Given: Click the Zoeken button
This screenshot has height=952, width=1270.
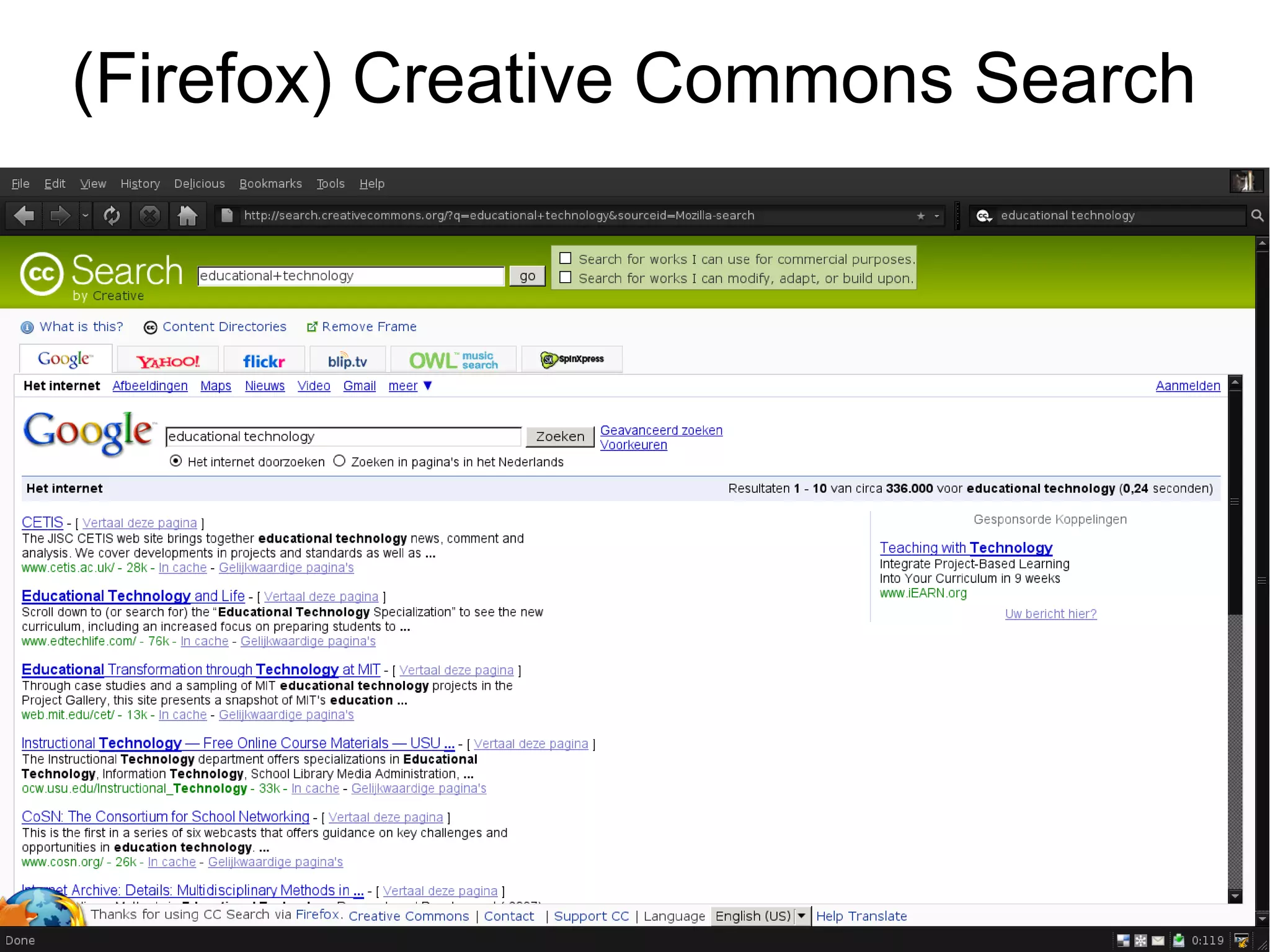Looking at the screenshot, I should pyautogui.click(x=560, y=437).
